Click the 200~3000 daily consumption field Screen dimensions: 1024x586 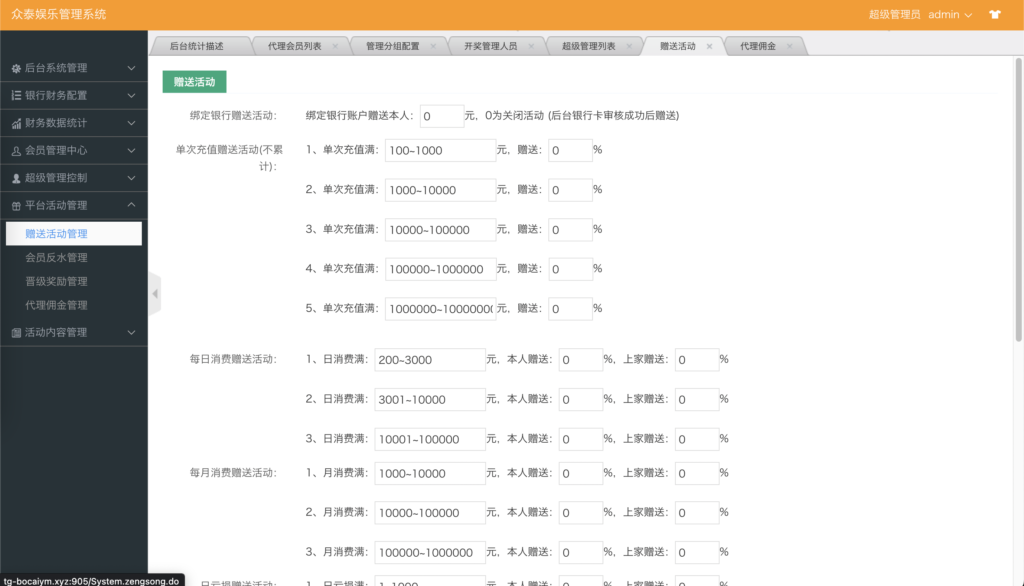point(430,360)
